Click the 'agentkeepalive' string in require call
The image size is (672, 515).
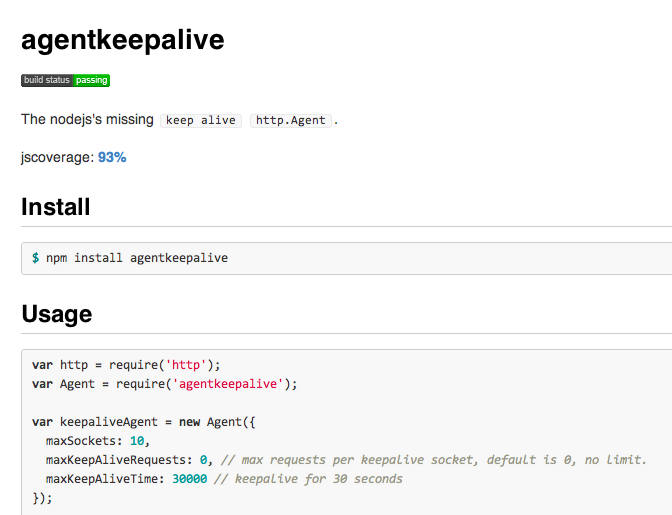pyautogui.click(x=228, y=384)
